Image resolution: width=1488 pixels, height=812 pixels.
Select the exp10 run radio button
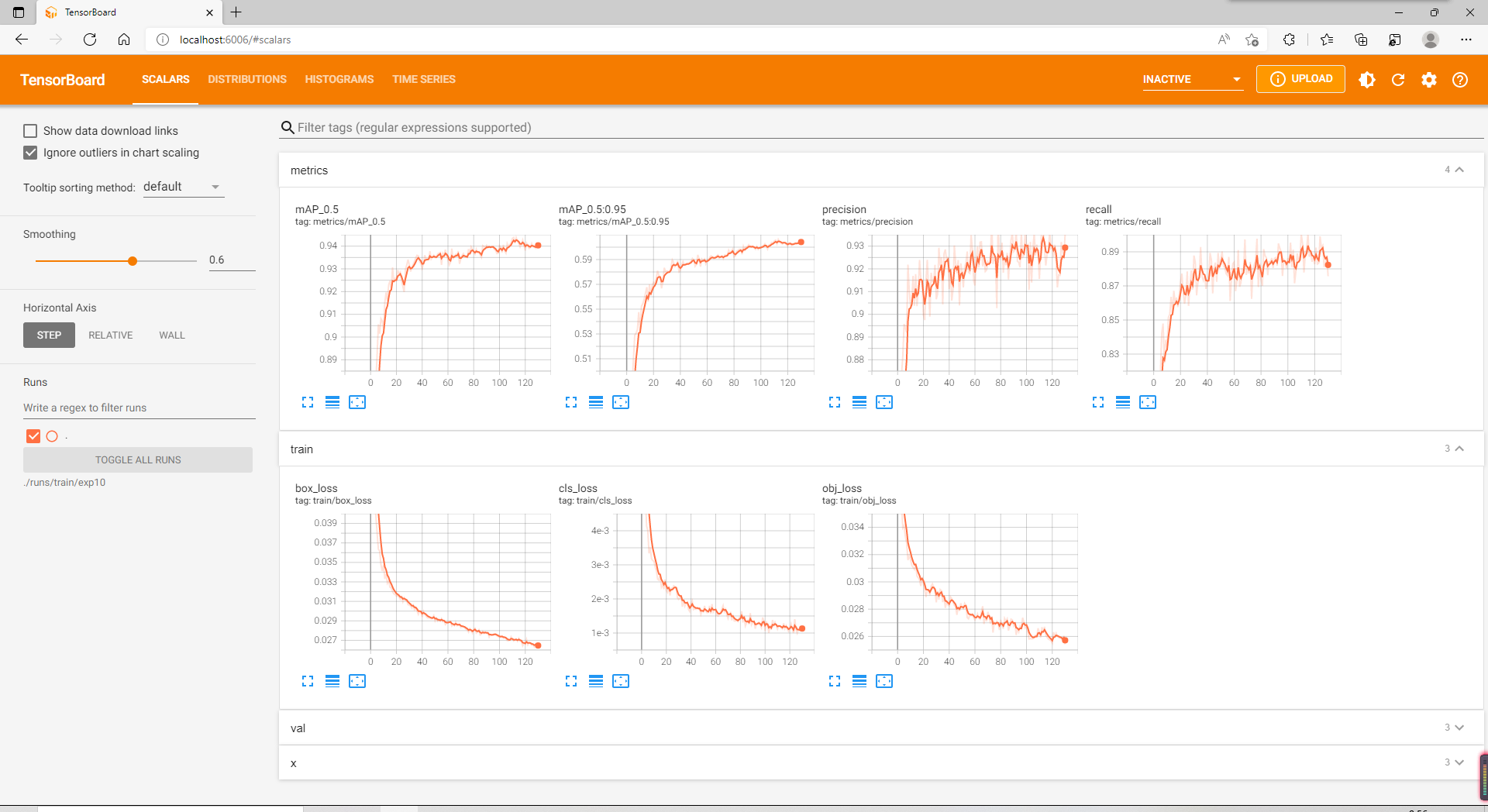coord(52,436)
